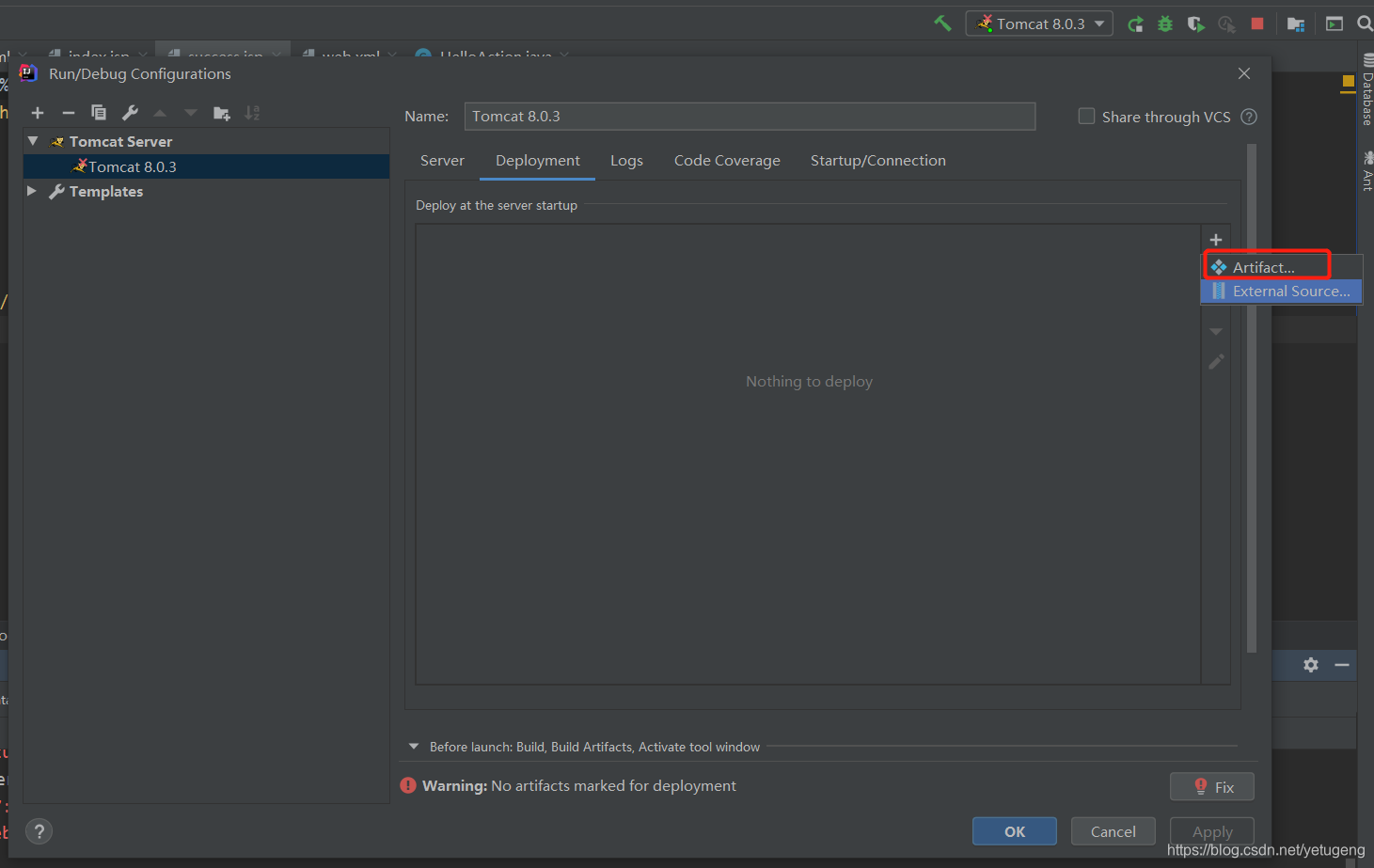Click help icon beside Share through VCS
The width and height of the screenshot is (1374, 868).
point(1249,117)
